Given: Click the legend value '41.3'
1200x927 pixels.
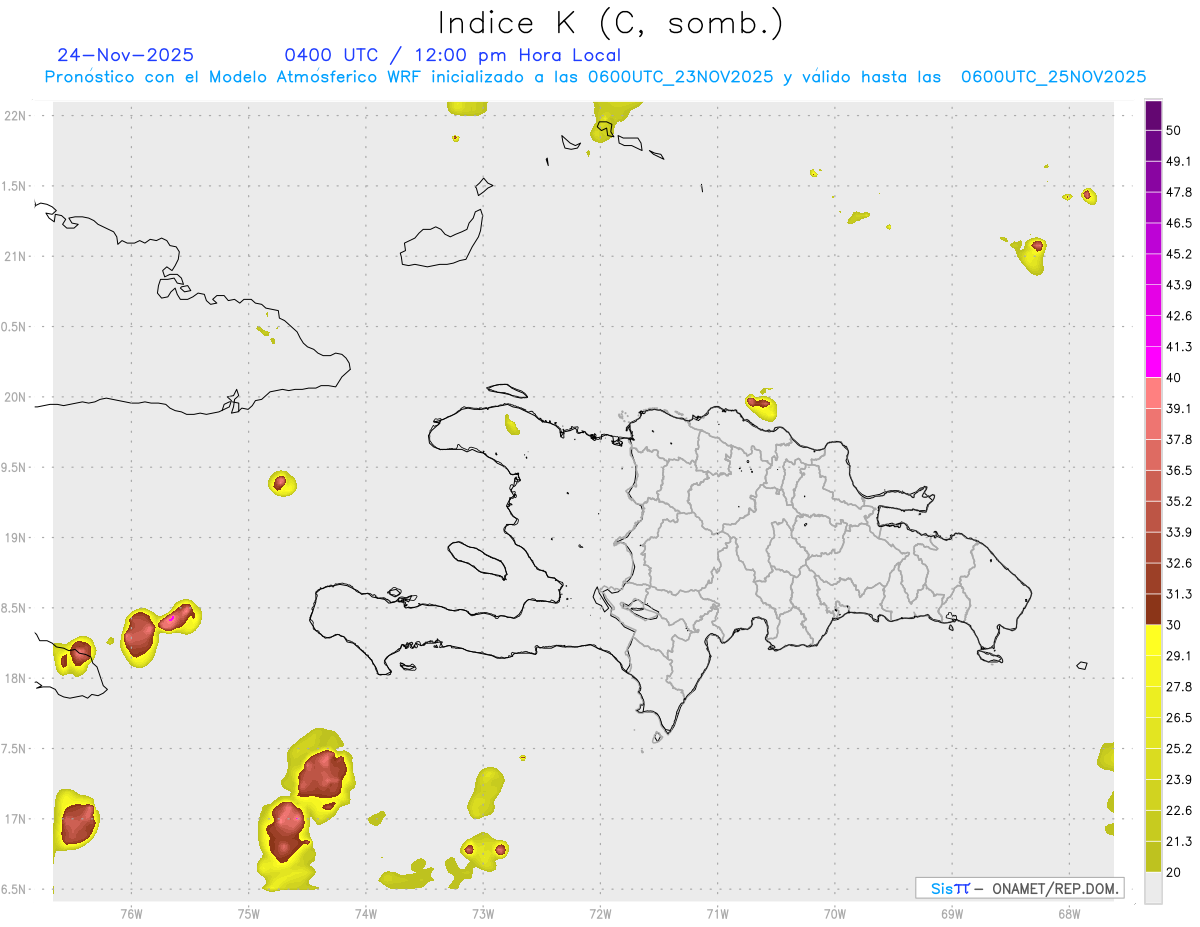Looking at the screenshot, I should pyautogui.click(x=1179, y=347).
